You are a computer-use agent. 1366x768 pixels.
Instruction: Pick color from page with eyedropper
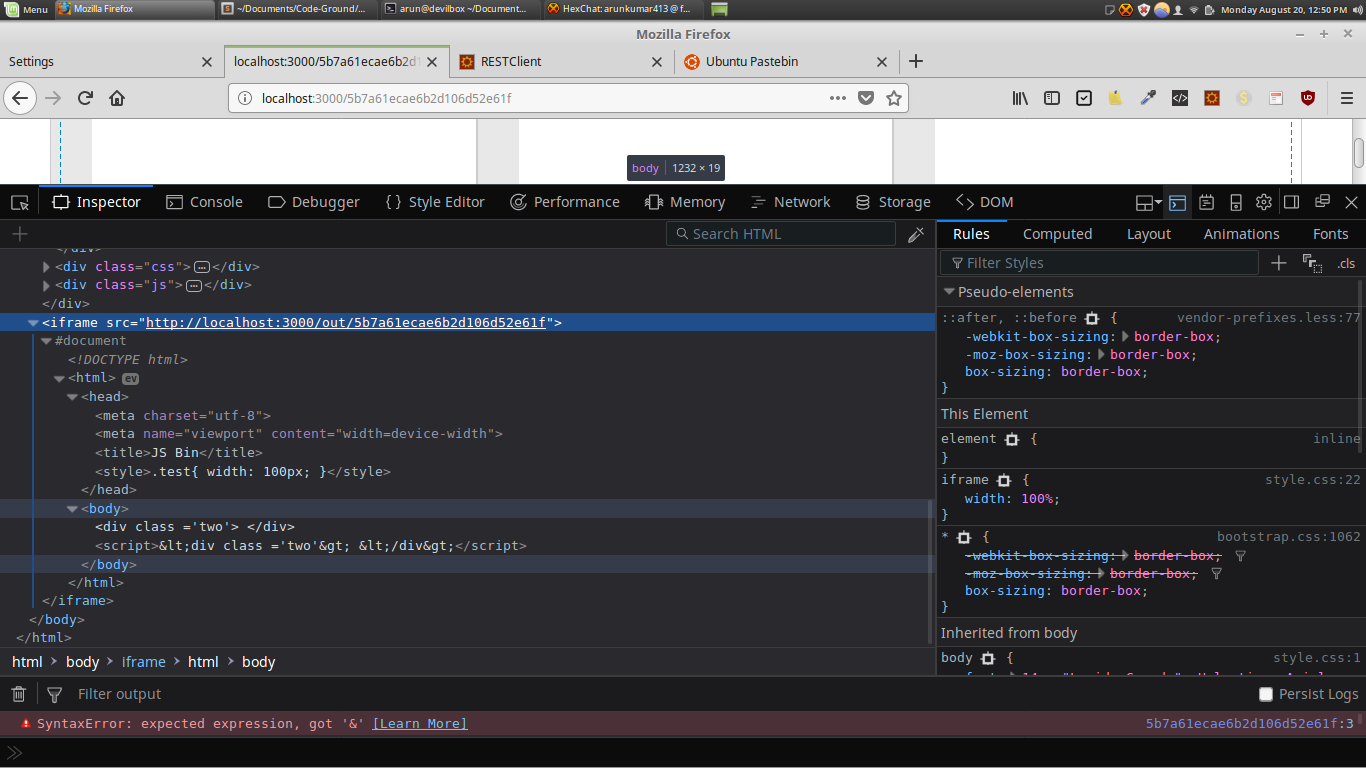click(x=916, y=234)
